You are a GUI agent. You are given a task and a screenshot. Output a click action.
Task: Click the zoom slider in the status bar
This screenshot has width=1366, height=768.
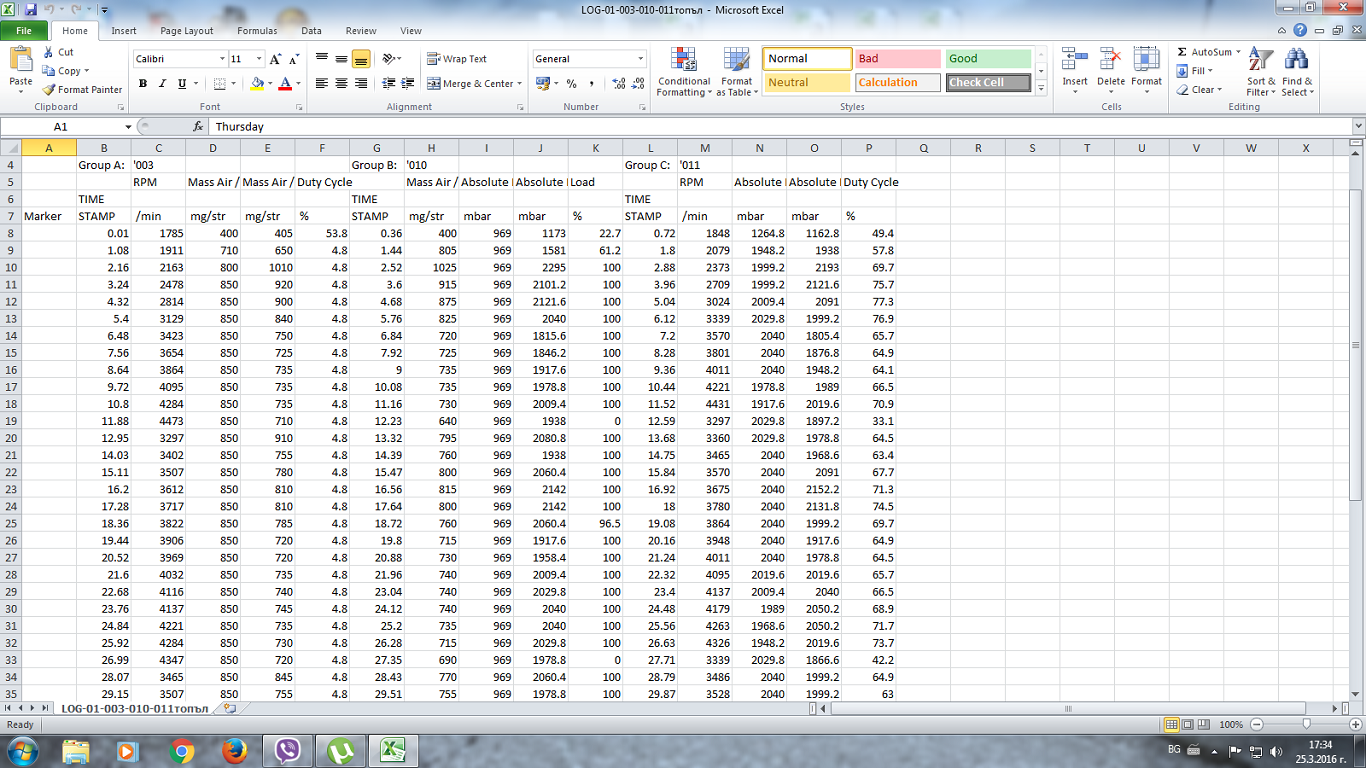[1306, 724]
